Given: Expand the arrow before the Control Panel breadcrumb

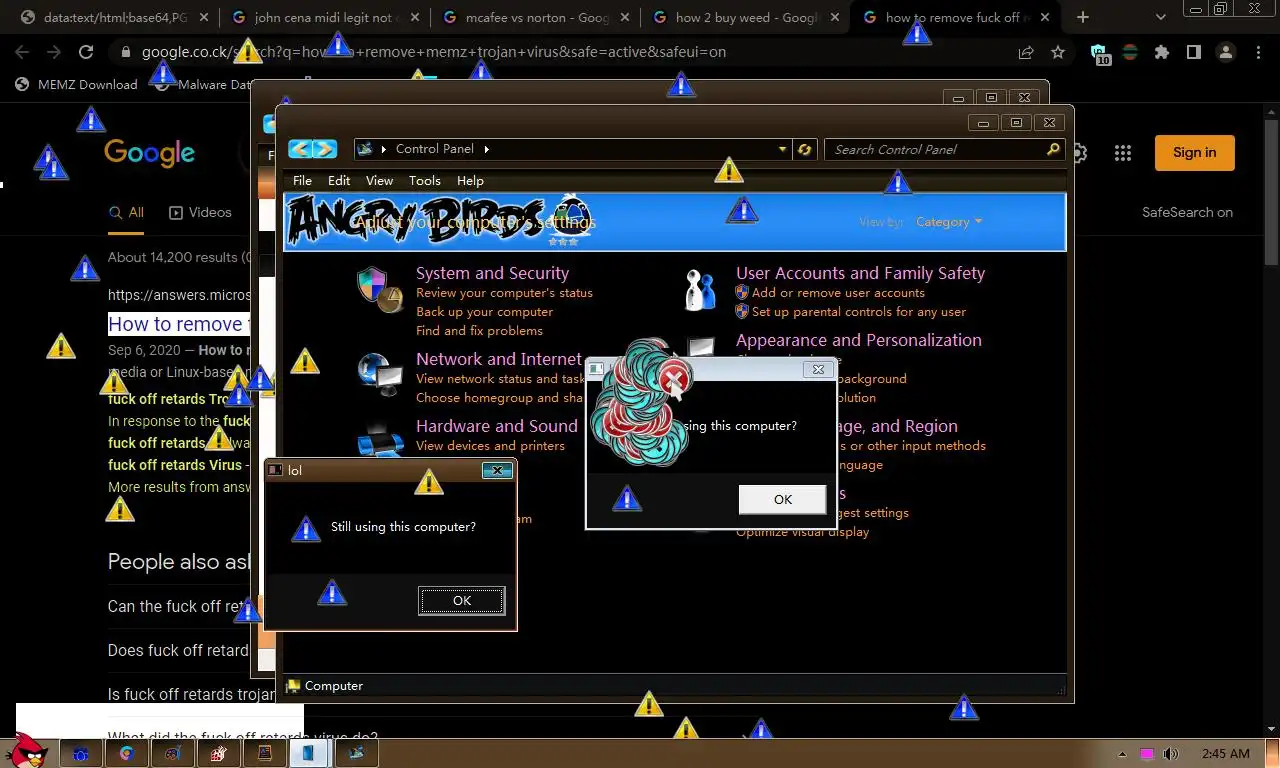Looking at the screenshot, I should [x=385, y=149].
